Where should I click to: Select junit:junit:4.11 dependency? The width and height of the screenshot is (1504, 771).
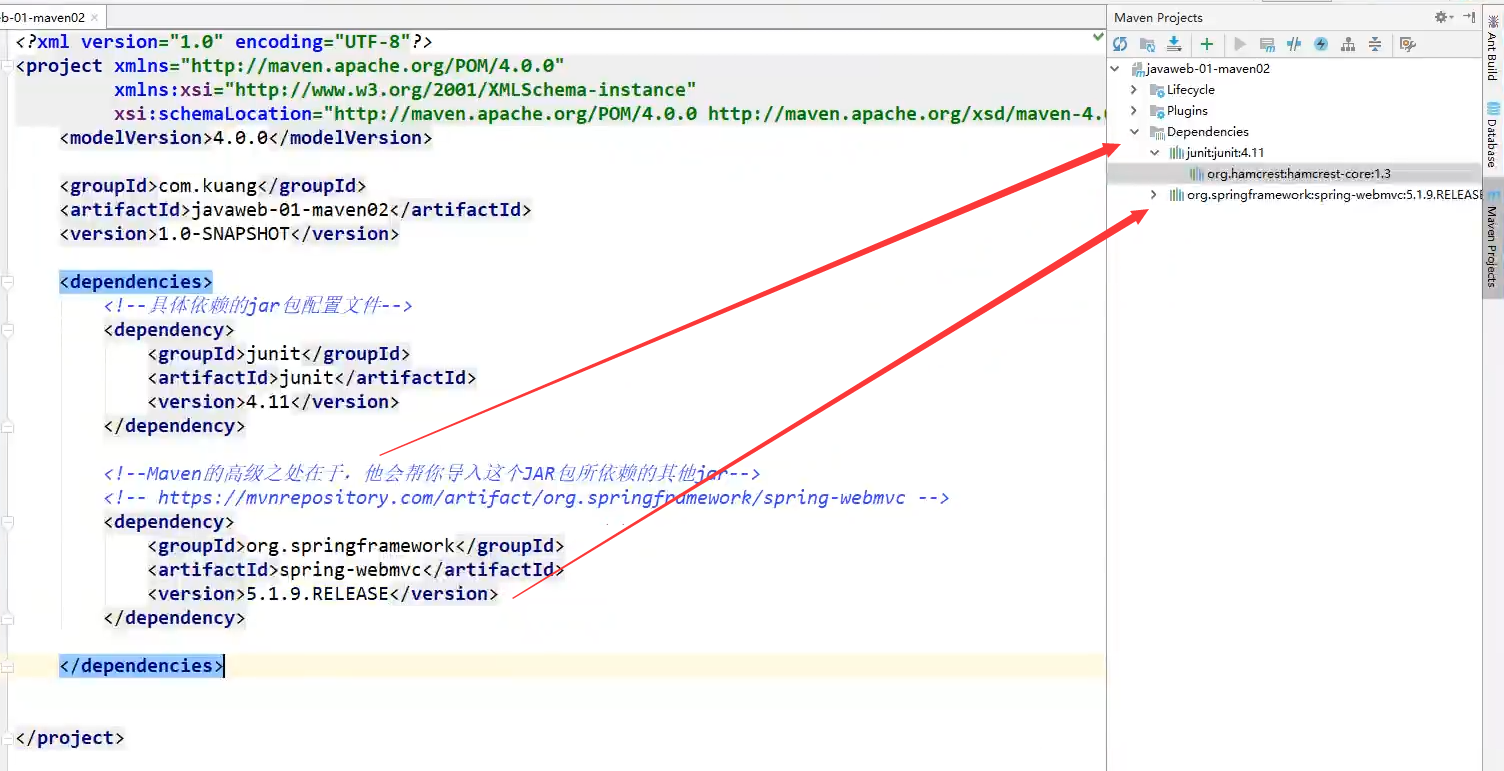[x=1225, y=153]
